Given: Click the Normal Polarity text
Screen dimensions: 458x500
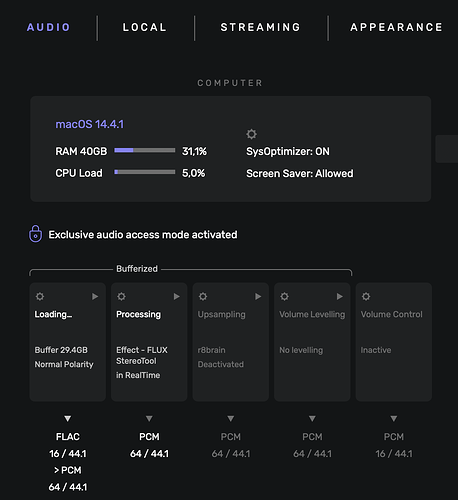Looking at the screenshot, I should coord(64,364).
